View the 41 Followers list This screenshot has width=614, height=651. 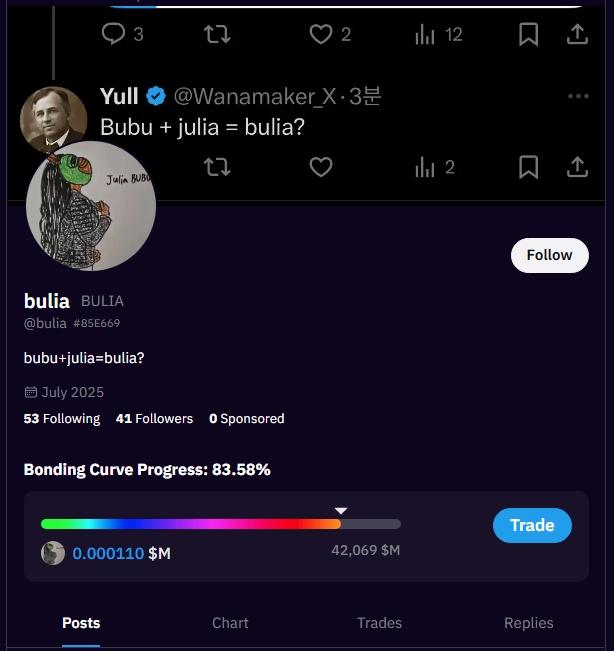pos(154,419)
